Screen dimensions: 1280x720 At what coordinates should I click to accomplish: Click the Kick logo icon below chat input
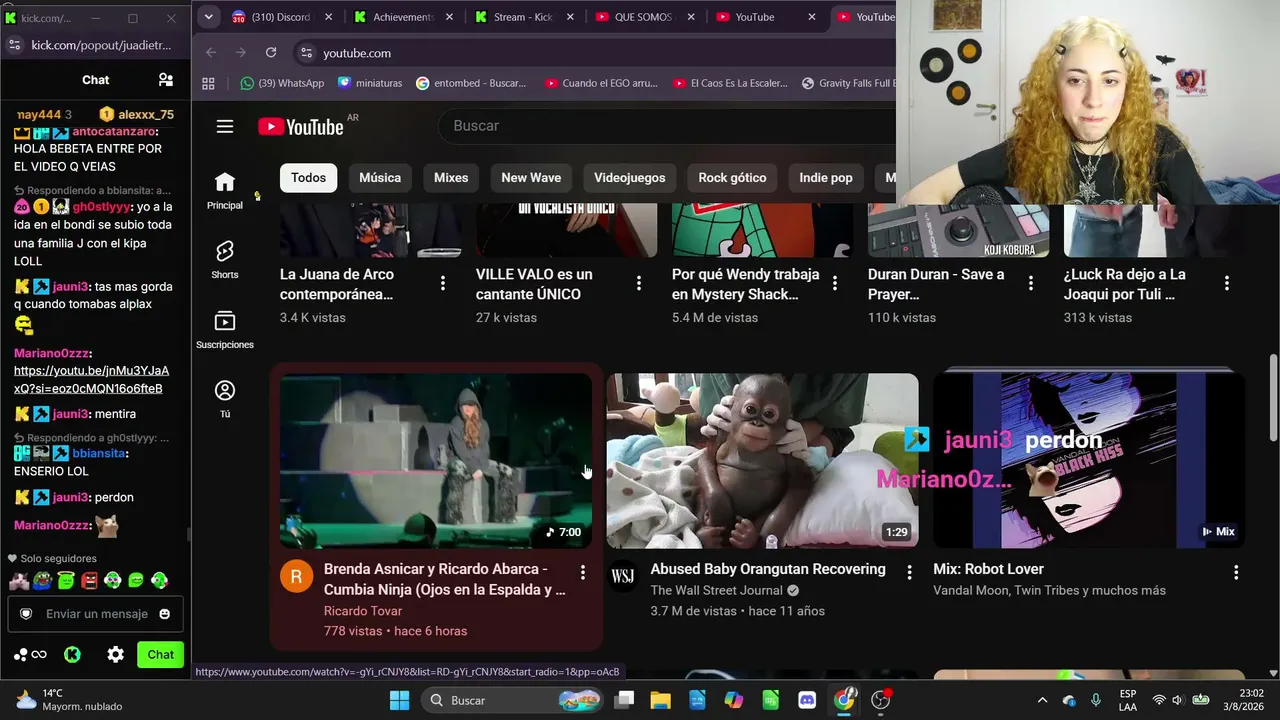tap(72, 655)
